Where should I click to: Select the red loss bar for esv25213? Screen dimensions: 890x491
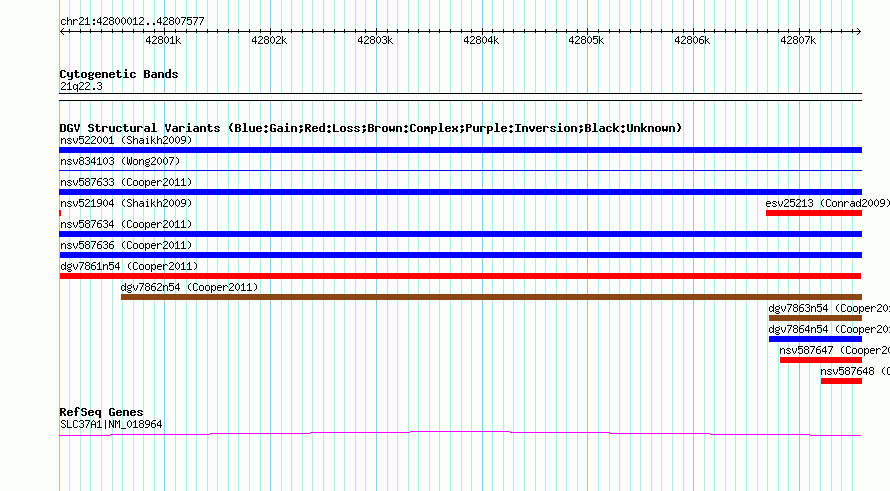(813, 213)
